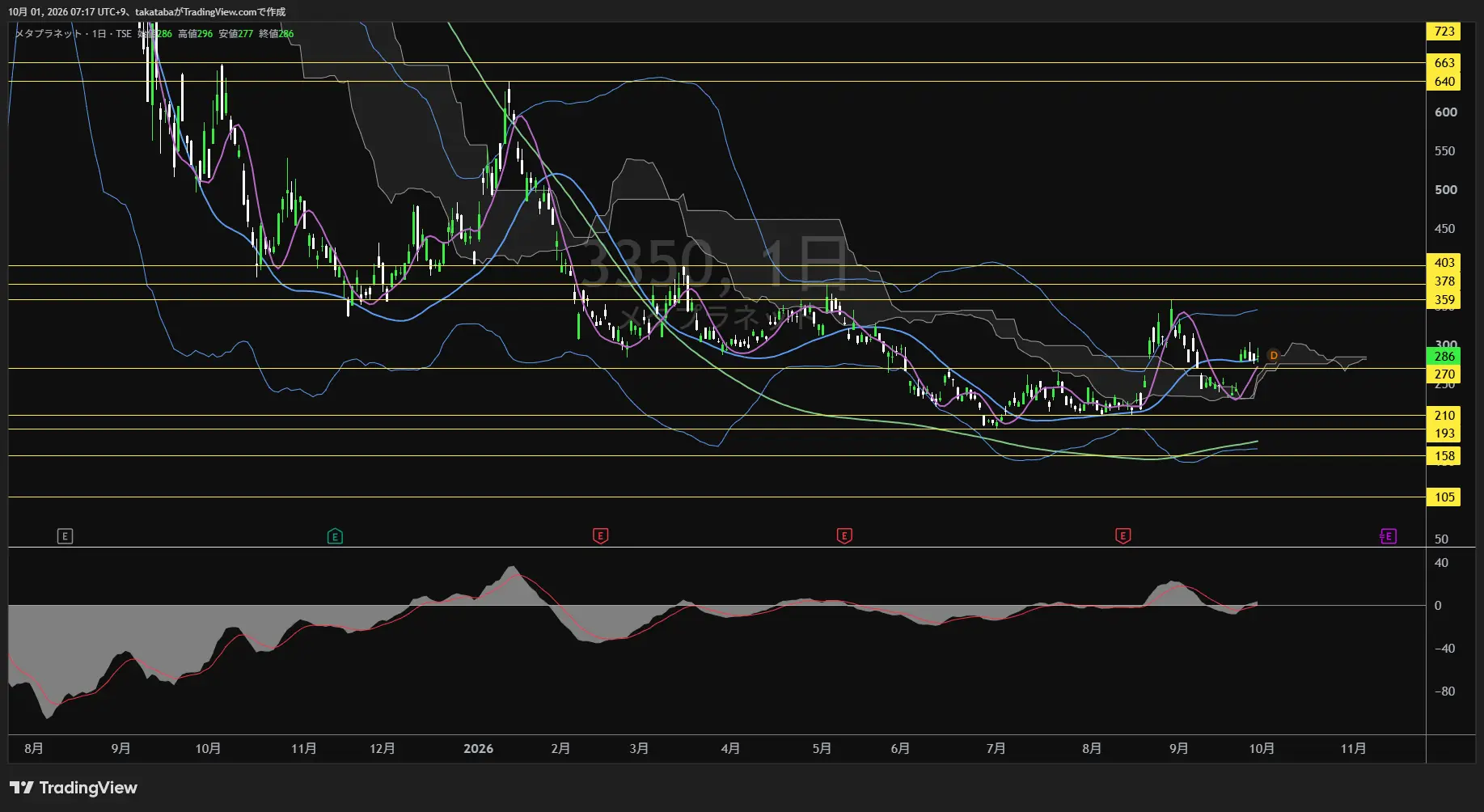This screenshot has width=1484, height=812.
Task: Select the 193 yellow price label
Action: pos(1444,433)
